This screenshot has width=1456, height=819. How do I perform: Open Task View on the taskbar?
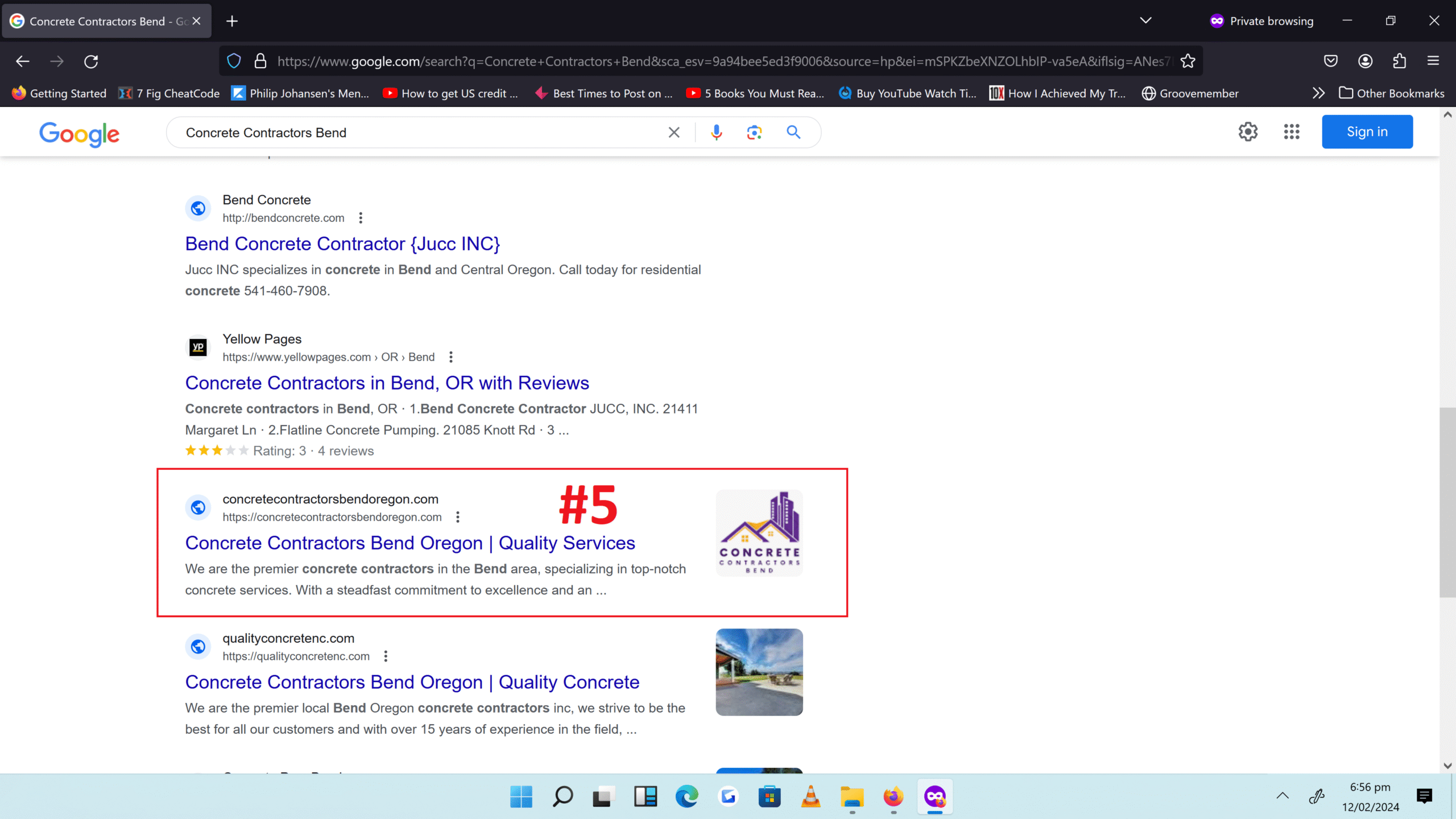click(x=604, y=796)
